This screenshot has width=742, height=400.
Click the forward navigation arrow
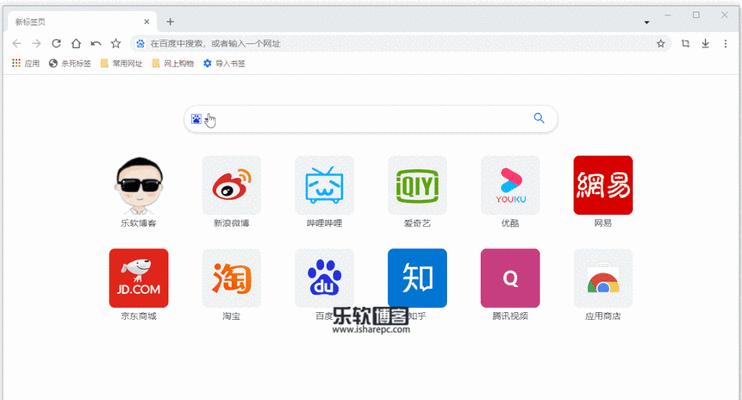(36, 44)
